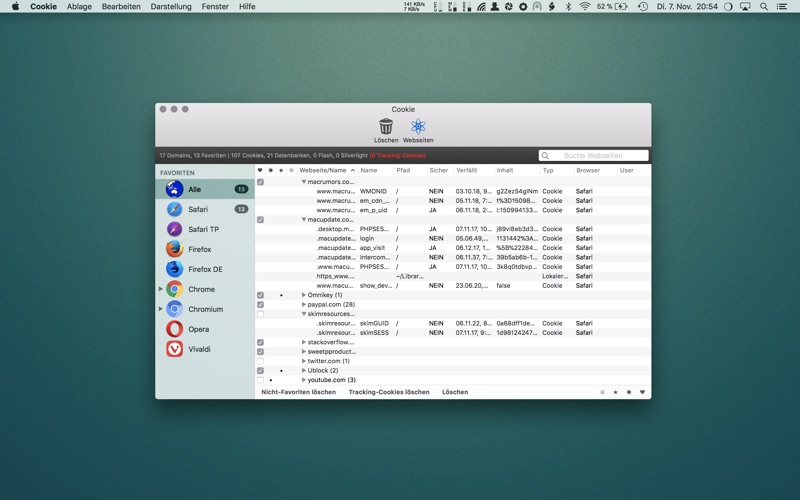The width and height of the screenshot is (800, 500).
Task: Toggle the paypal.com favorite checkbox
Action: (x=260, y=305)
